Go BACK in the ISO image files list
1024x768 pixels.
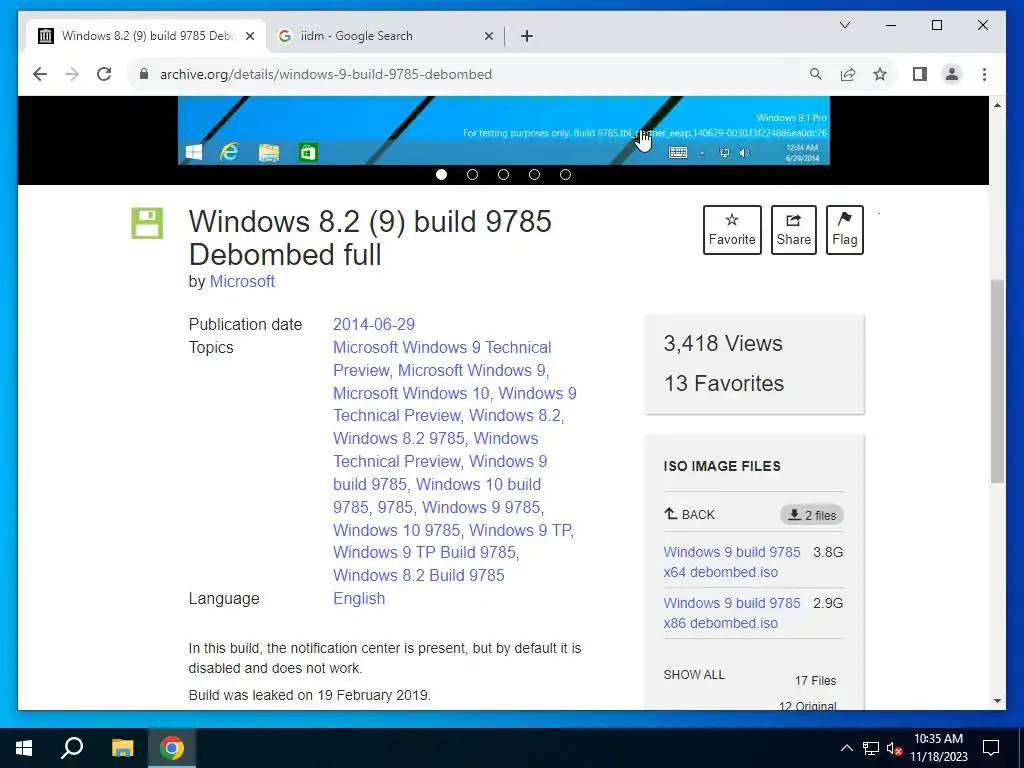coord(690,515)
